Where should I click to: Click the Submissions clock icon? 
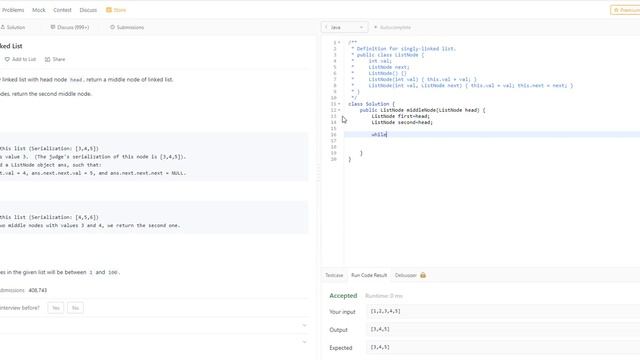pos(113,27)
